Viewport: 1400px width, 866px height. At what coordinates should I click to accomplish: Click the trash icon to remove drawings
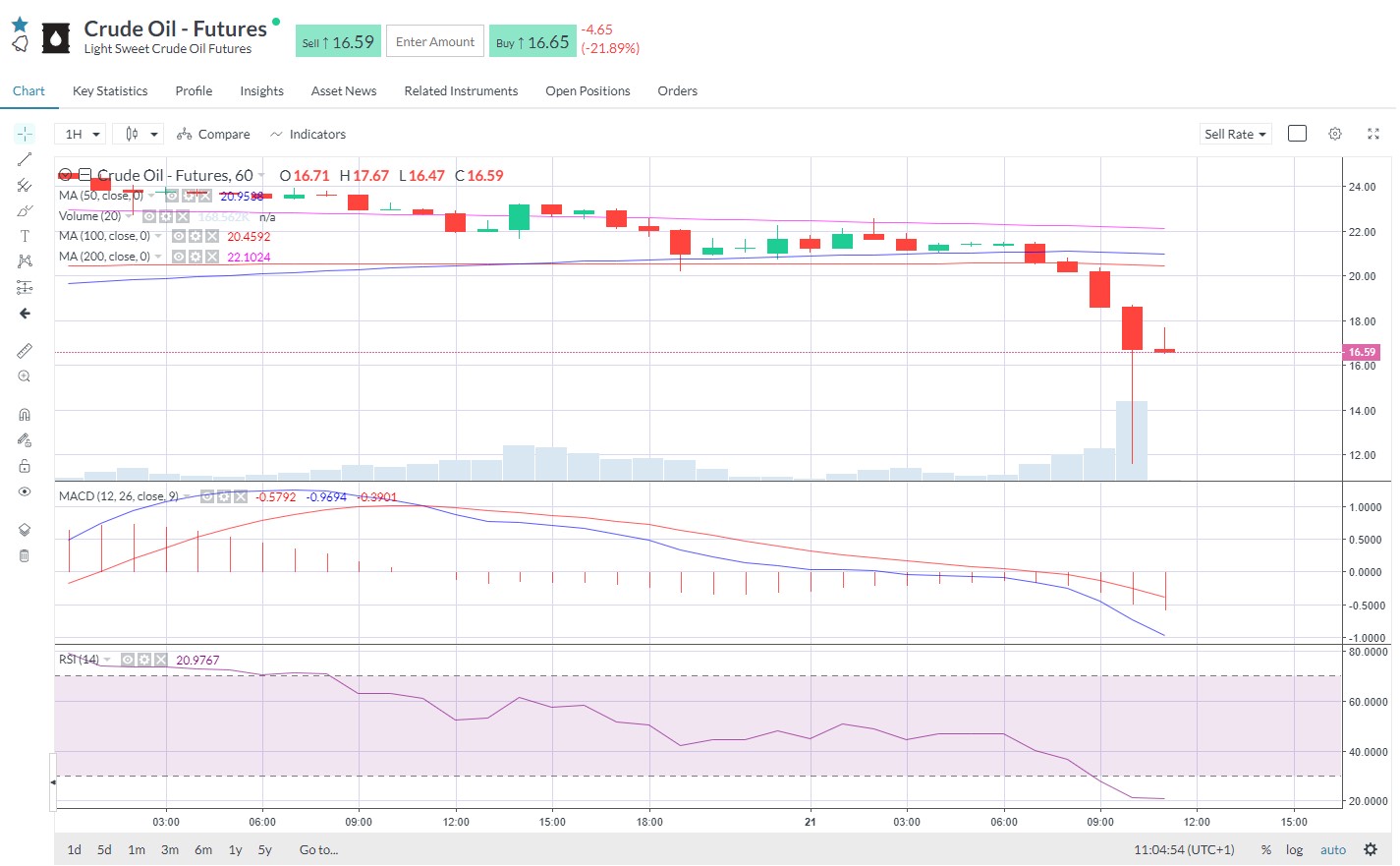click(25, 556)
